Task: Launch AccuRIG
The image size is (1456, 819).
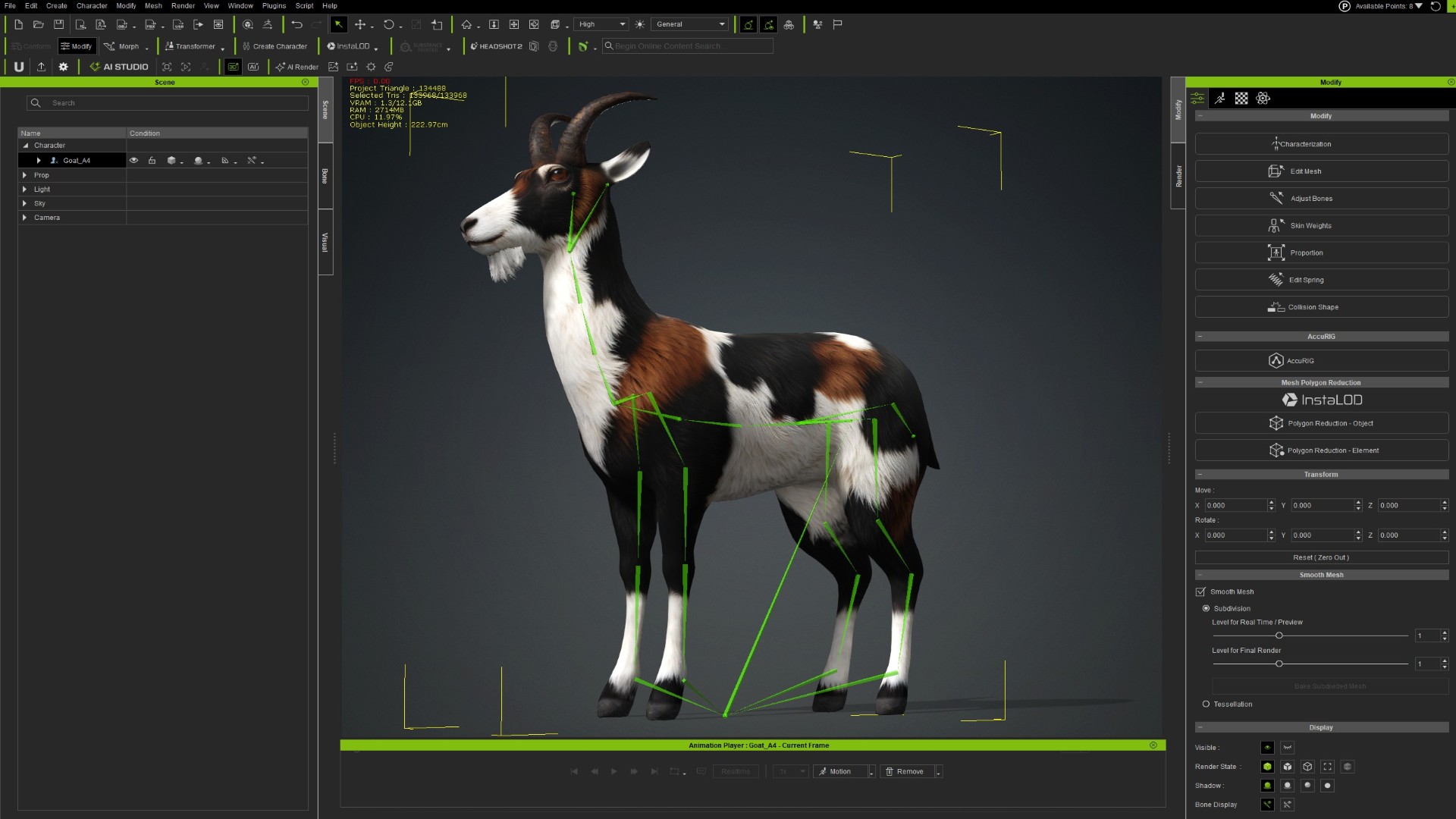Action: pyautogui.click(x=1321, y=361)
